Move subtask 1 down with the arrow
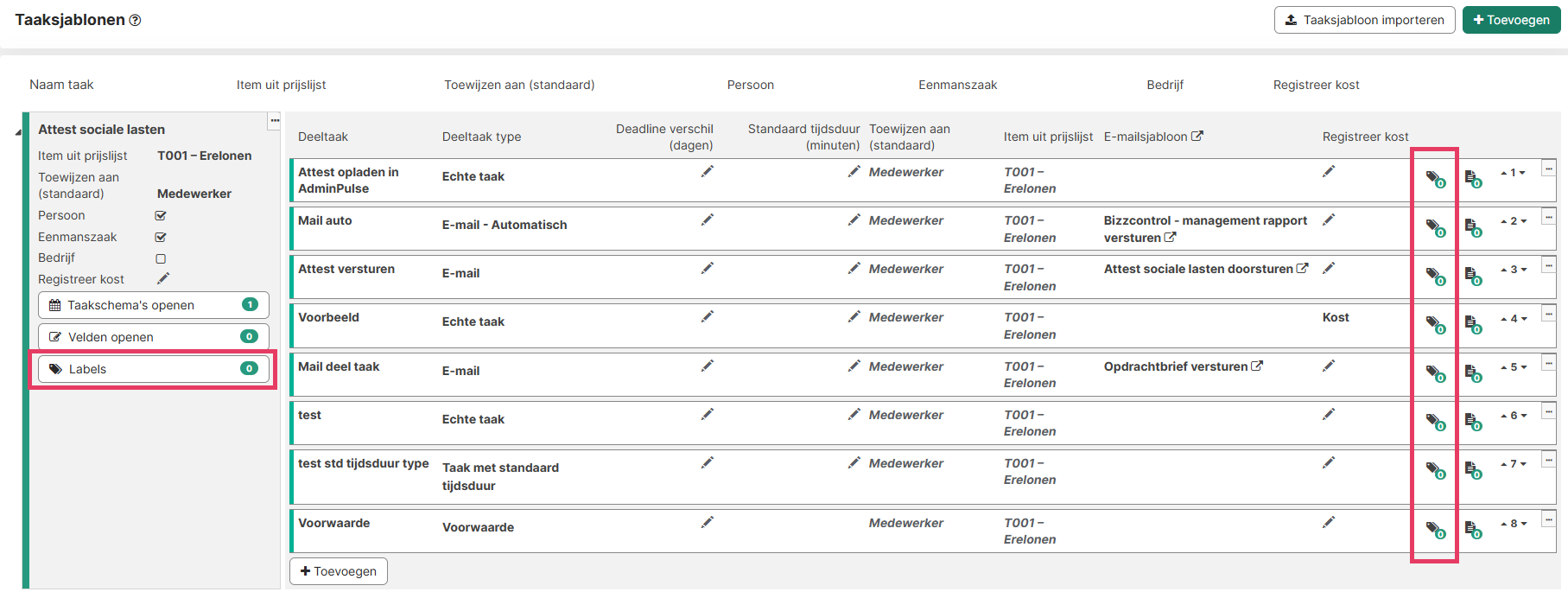The width and height of the screenshot is (1568, 592). coord(1523,173)
